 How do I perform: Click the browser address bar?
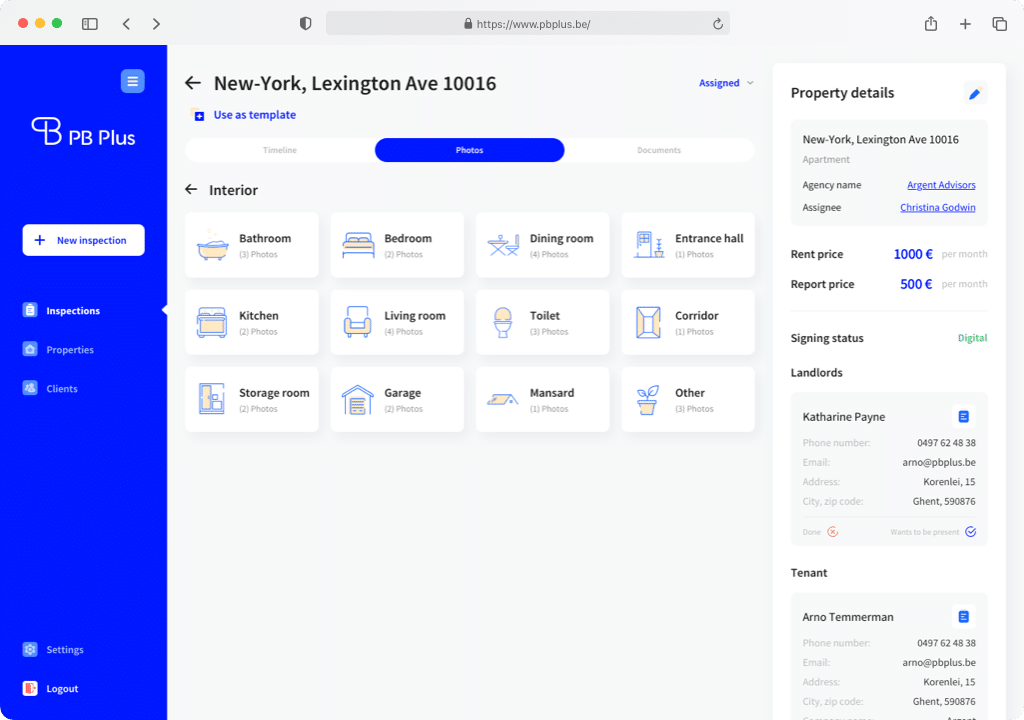[x=528, y=24]
